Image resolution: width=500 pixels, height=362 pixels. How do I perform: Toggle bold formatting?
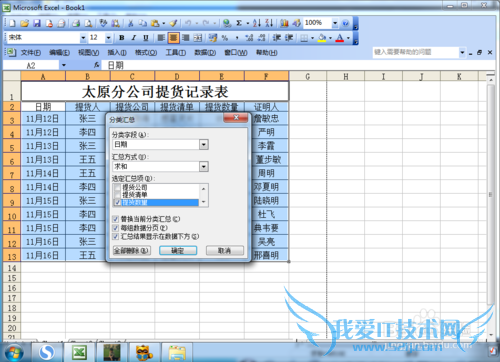point(122,38)
